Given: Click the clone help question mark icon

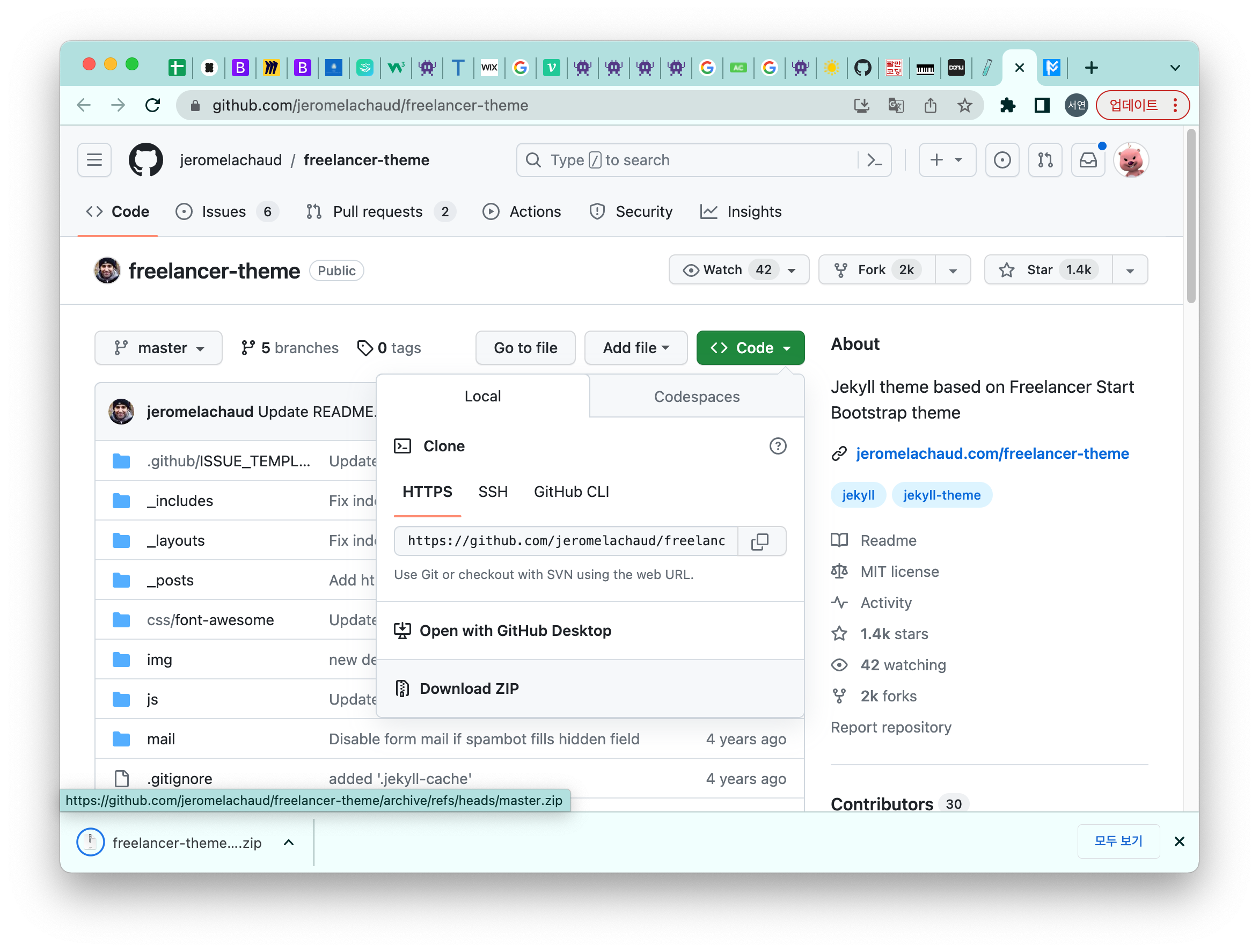Looking at the screenshot, I should pyautogui.click(x=778, y=446).
